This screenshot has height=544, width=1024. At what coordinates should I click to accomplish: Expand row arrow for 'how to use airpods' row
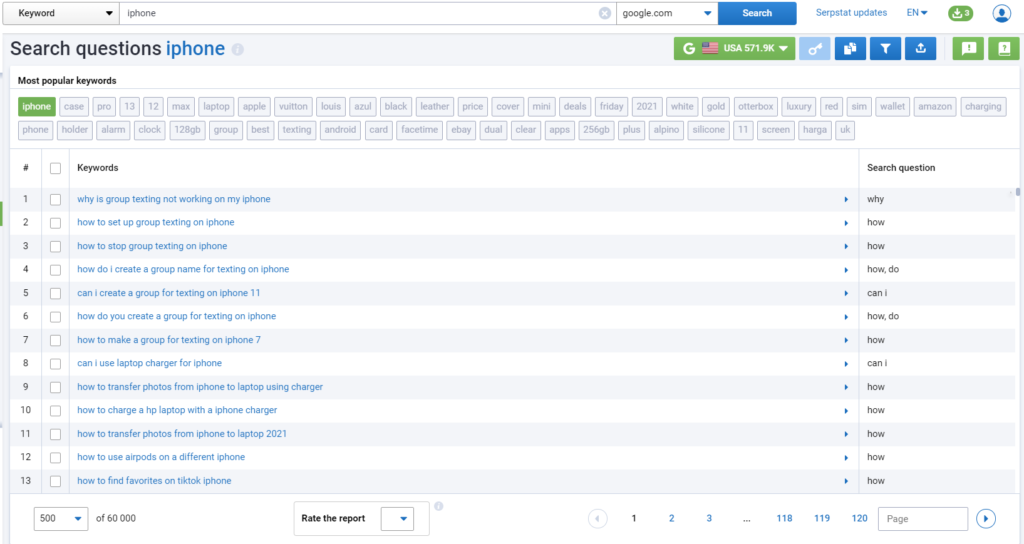[846, 458]
